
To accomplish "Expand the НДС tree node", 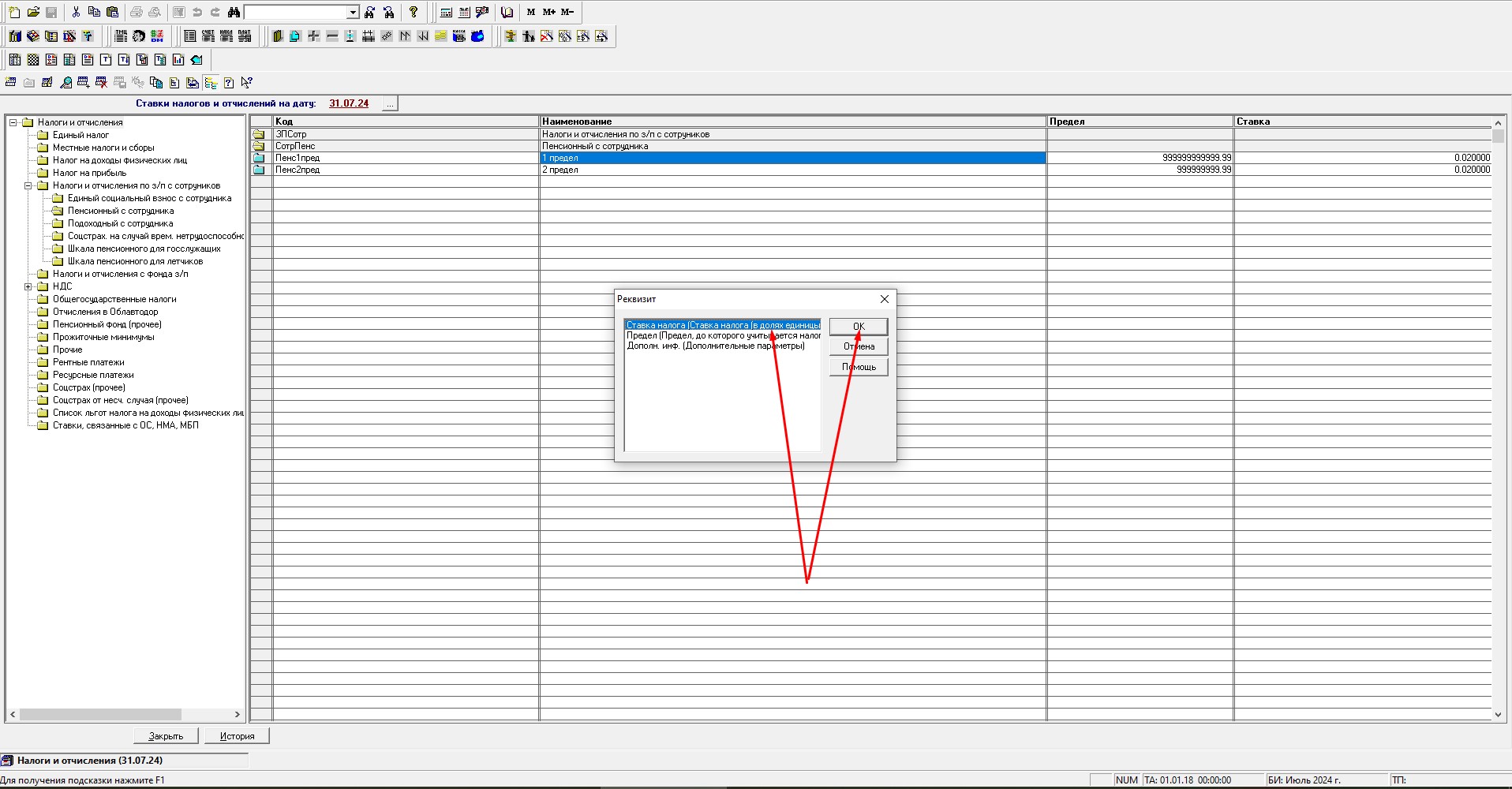I will click(x=28, y=286).
